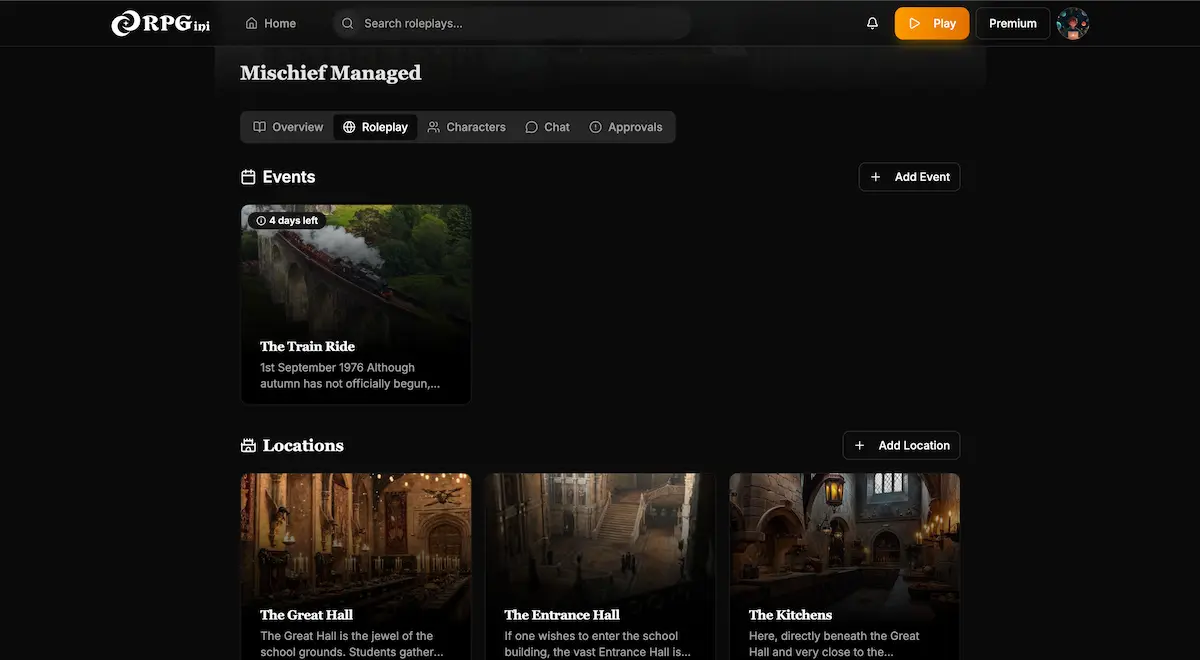Open the Approvals tab
This screenshot has height=660, width=1200.
(x=626, y=127)
